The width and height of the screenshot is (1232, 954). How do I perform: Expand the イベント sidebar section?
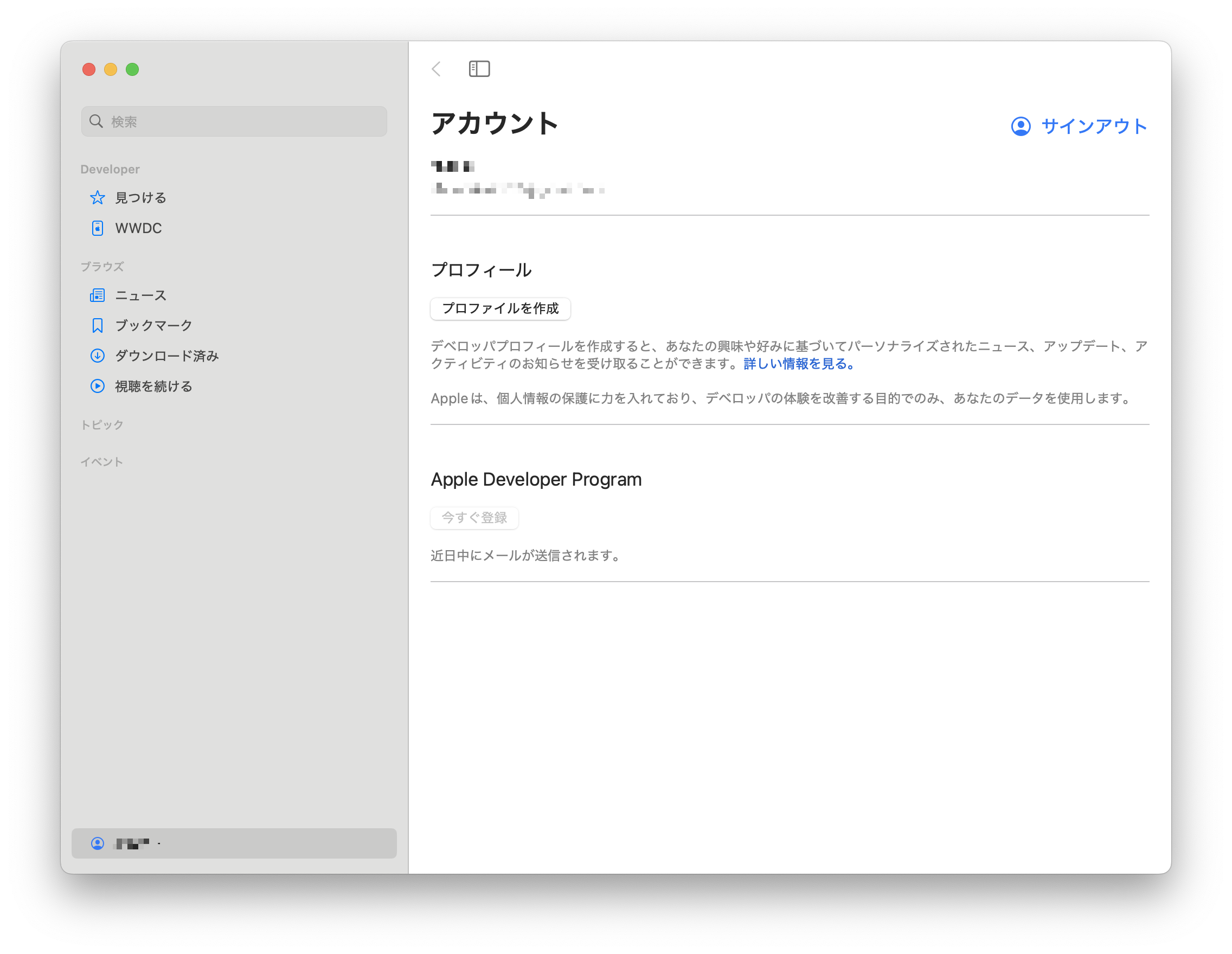click(102, 462)
